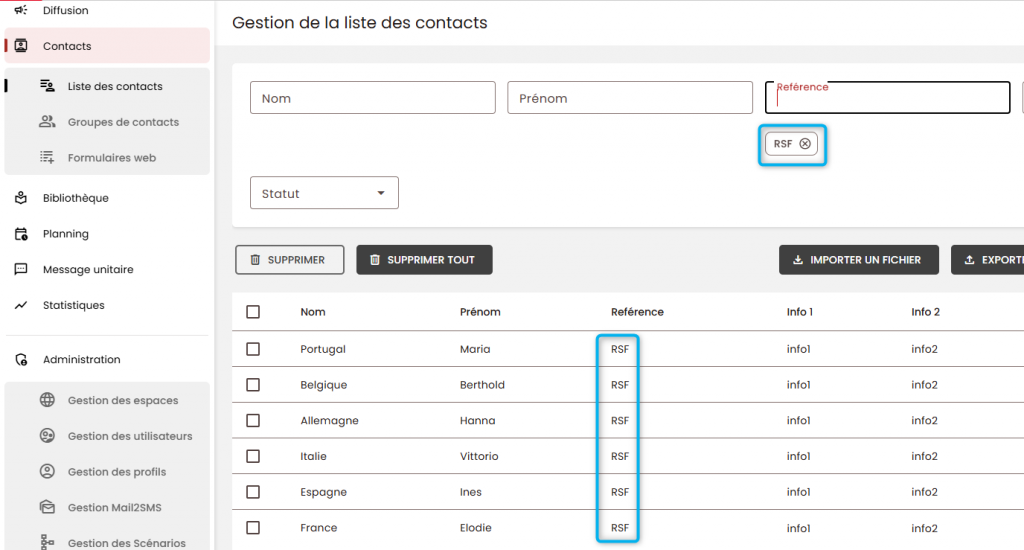Click the Berthold first name cell

point(482,385)
